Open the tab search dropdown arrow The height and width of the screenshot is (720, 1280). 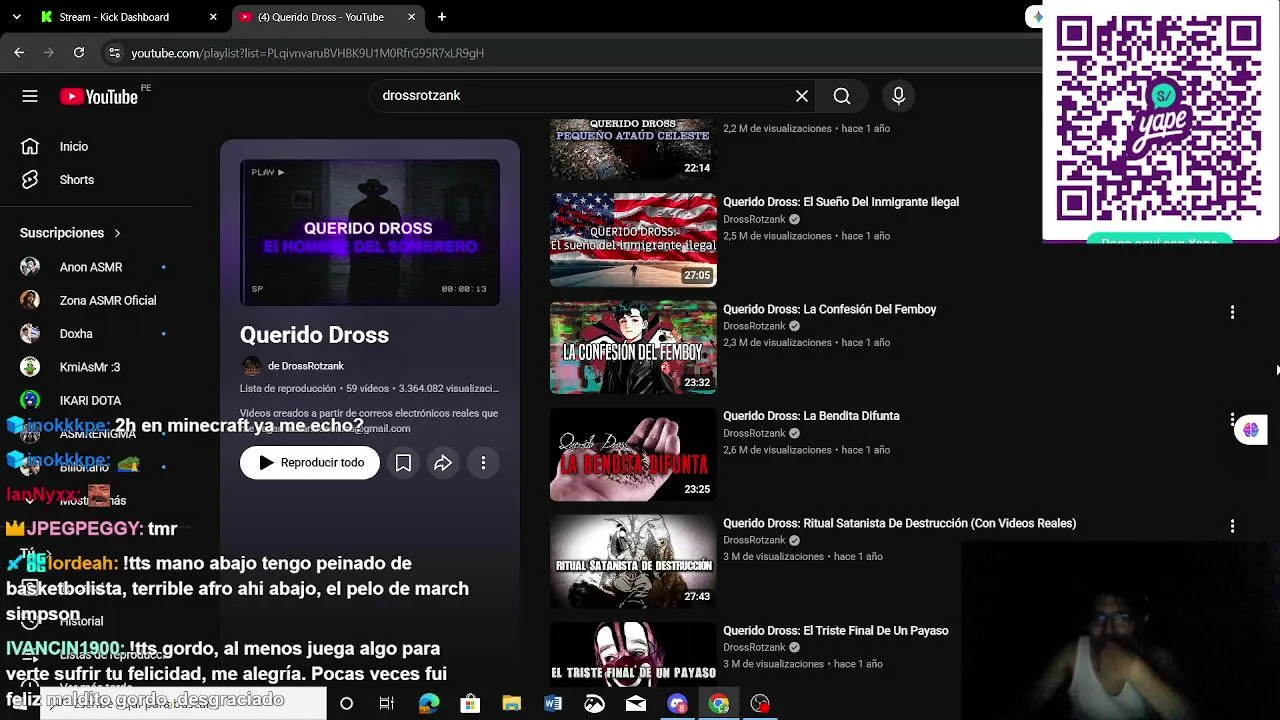pos(19,17)
